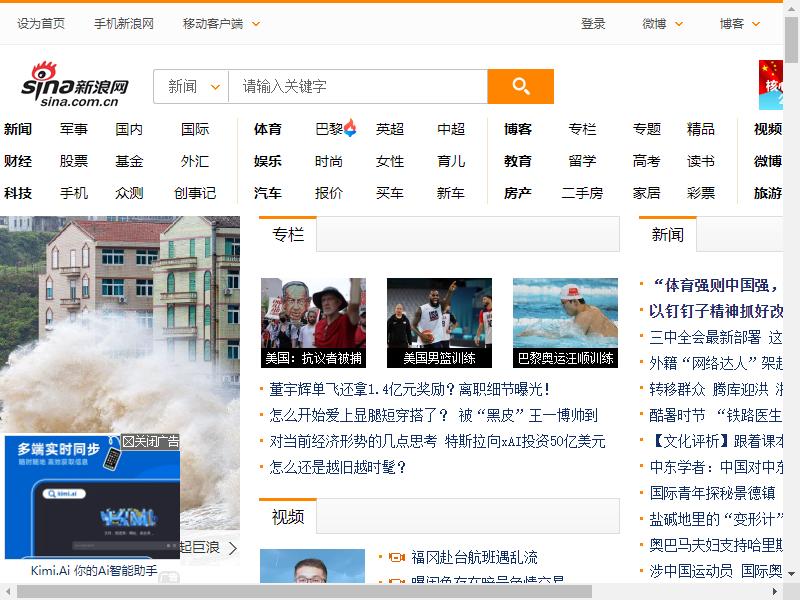This screenshot has width=800, height=600.
Task: Open the 美国男篮训练 photo thumbnail
Action: tap(439, 322)
